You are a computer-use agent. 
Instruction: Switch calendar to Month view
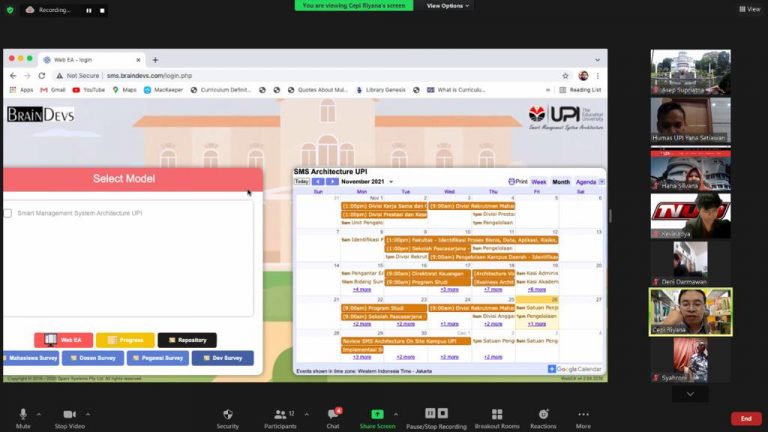(561, 182)
